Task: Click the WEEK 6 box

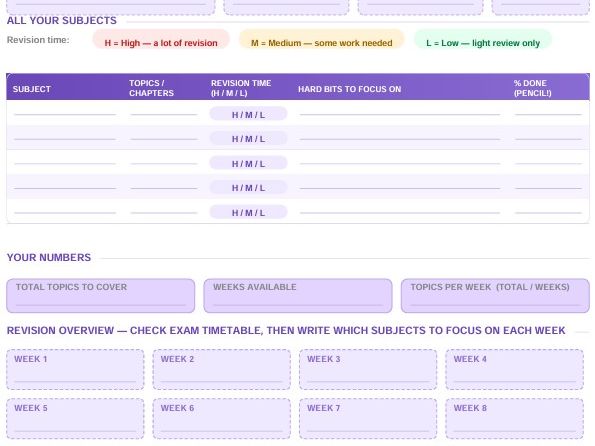Action: (x=222, y=419)
